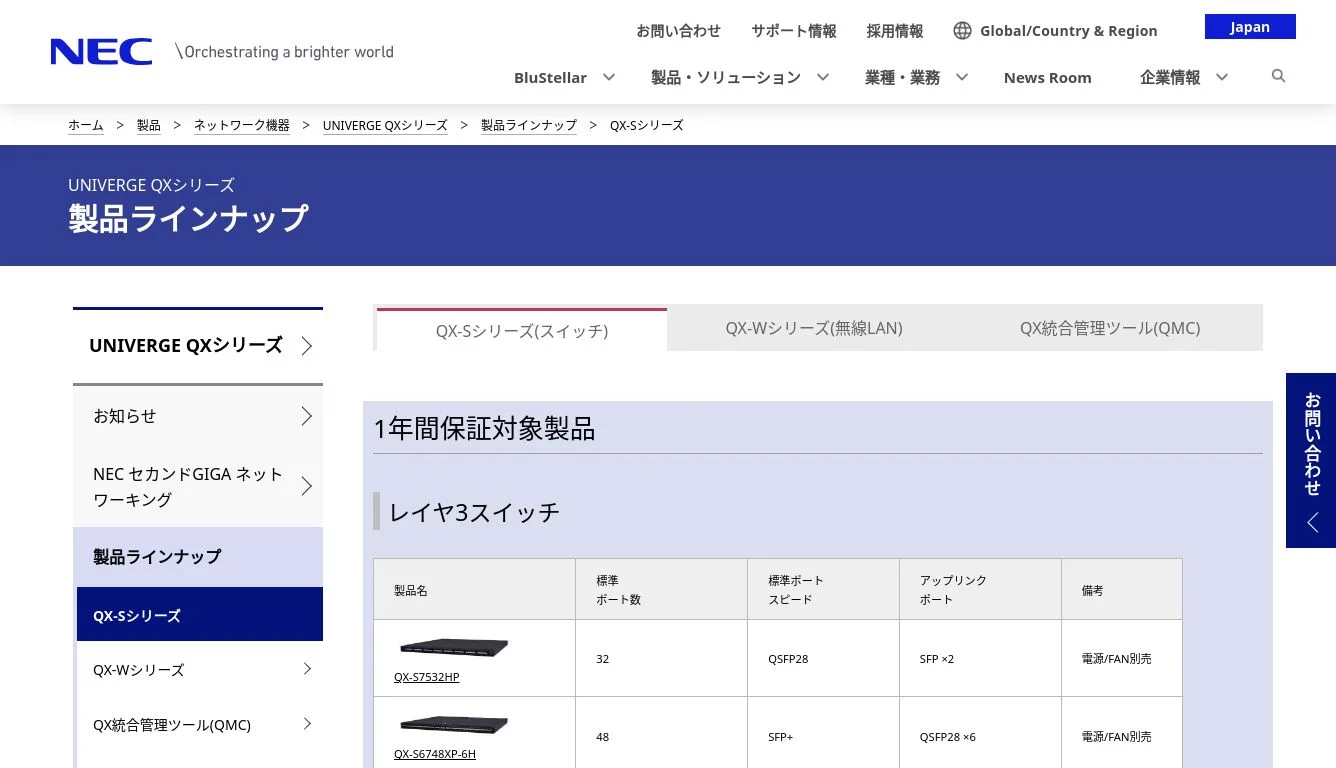
Task: Go to ネットワーク機器 breadcrumb
Action: coord(242,125)
